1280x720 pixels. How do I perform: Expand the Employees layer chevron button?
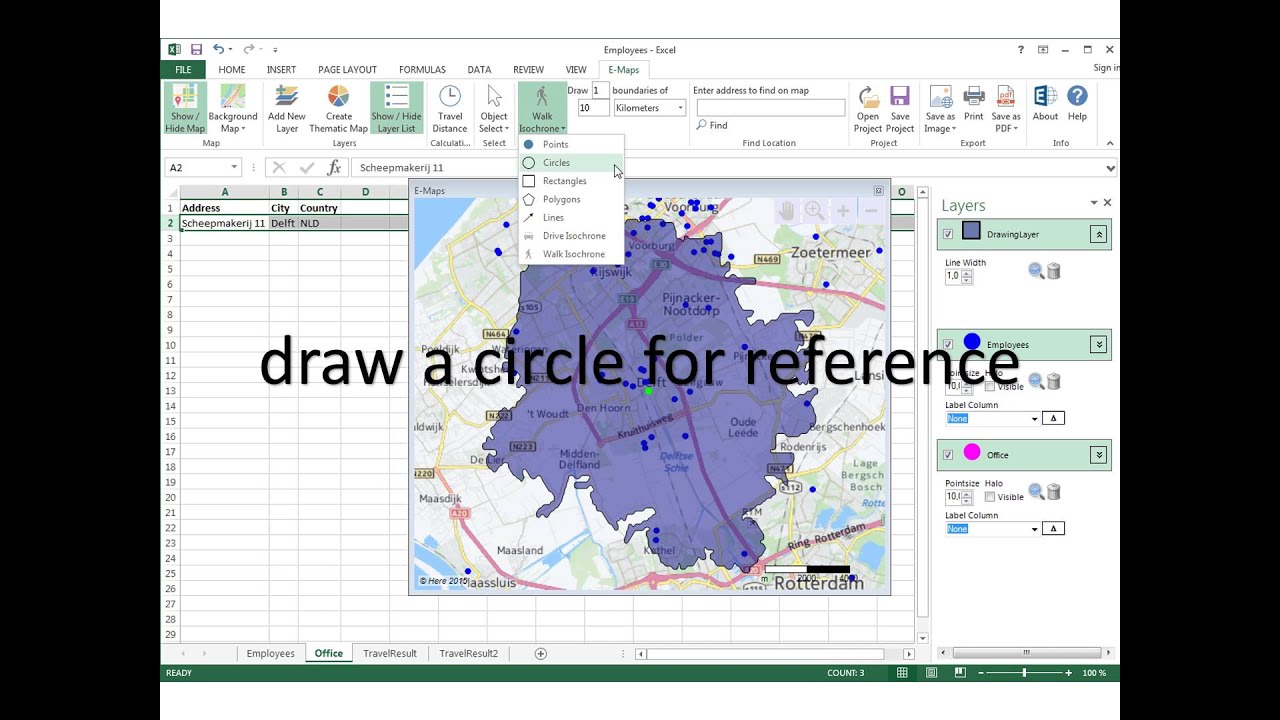[x=1098, y=344]
